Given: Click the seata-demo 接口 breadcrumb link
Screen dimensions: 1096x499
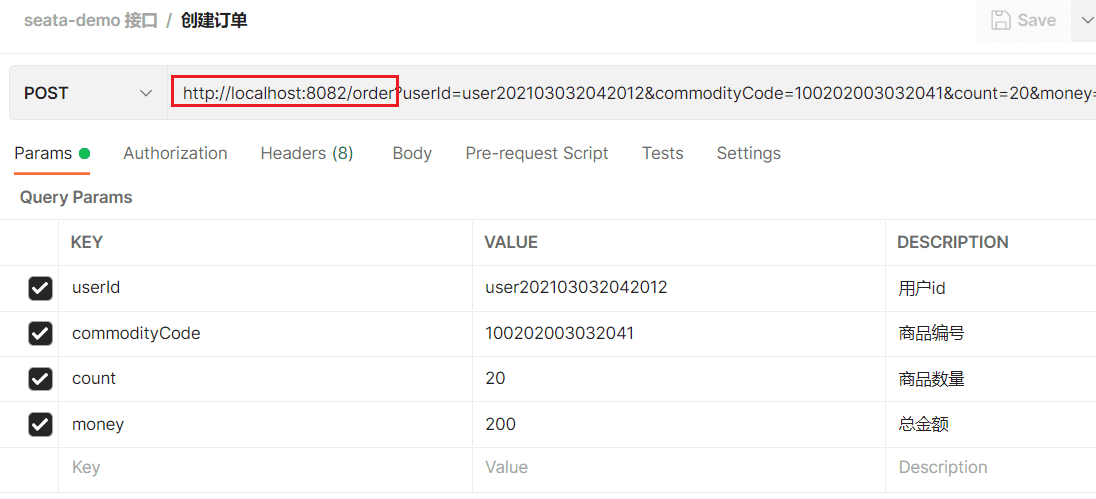Looking at the screenshot, I should point(91,20).
